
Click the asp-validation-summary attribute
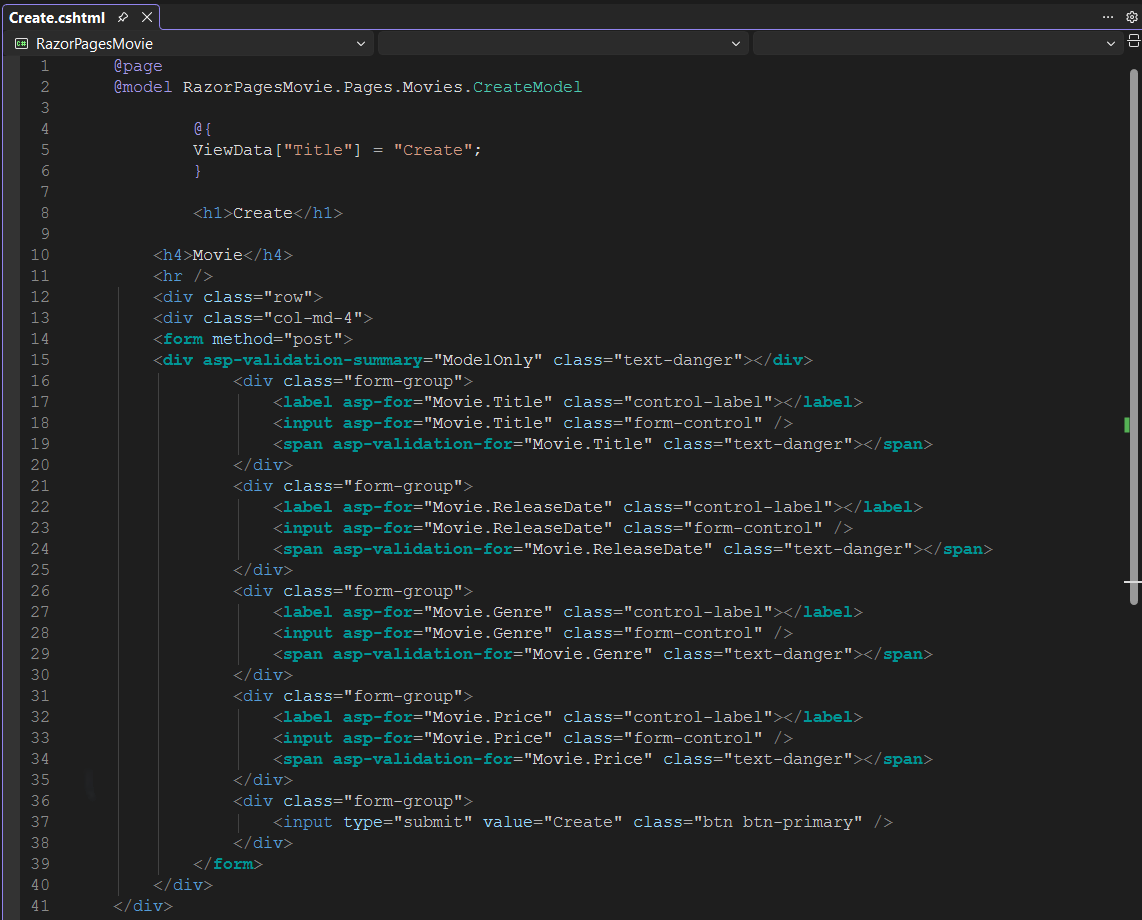coord(311,359)
